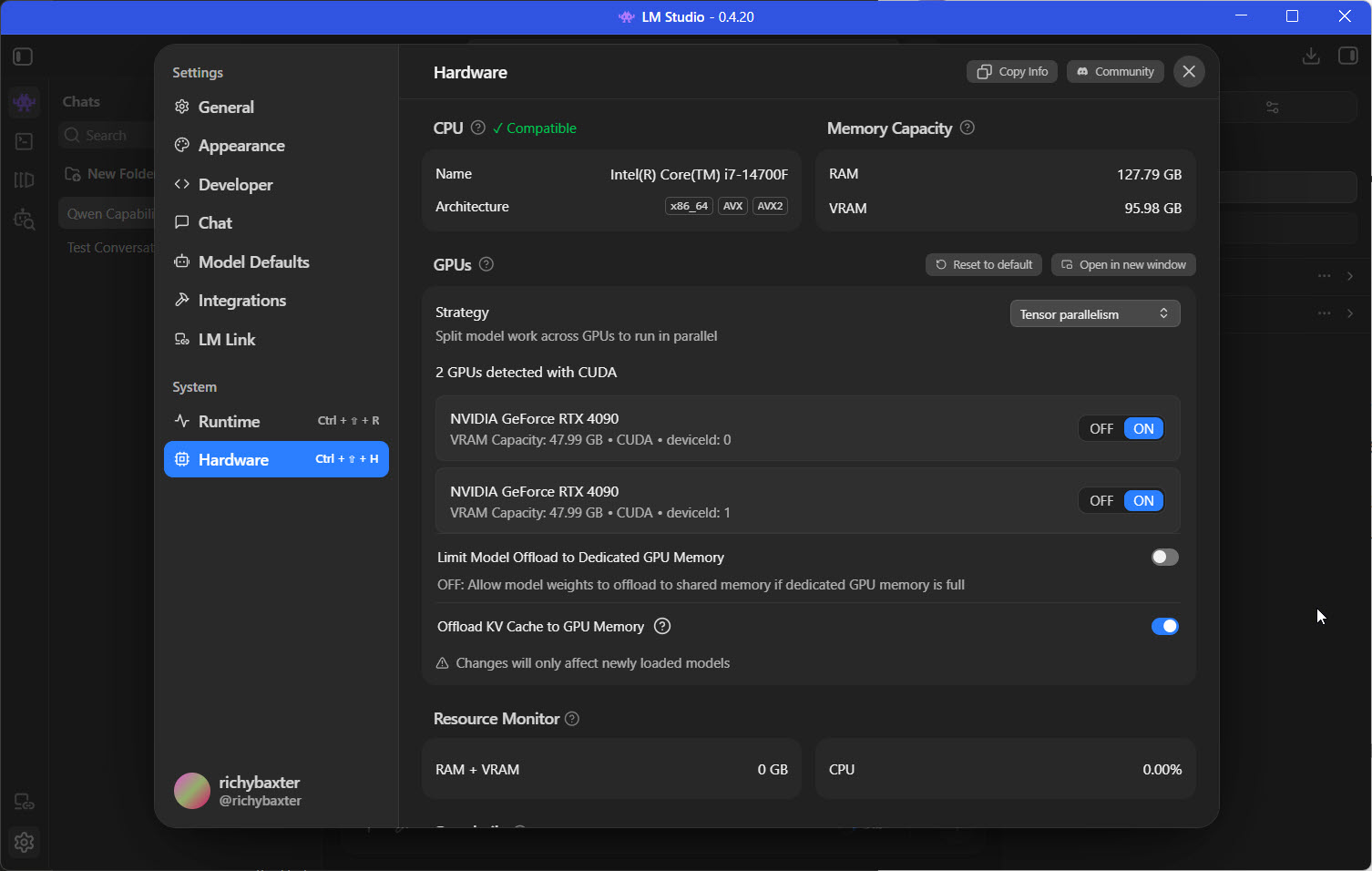Select the Qwen Capabili... chat
This screenshot has height=871, width=1372.
(x=108, y=214)
